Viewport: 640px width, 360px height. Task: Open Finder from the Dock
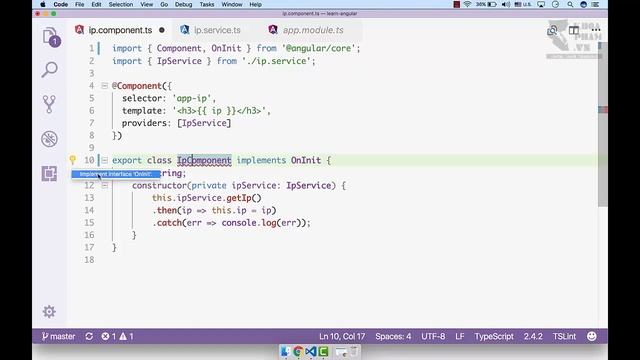285,351
